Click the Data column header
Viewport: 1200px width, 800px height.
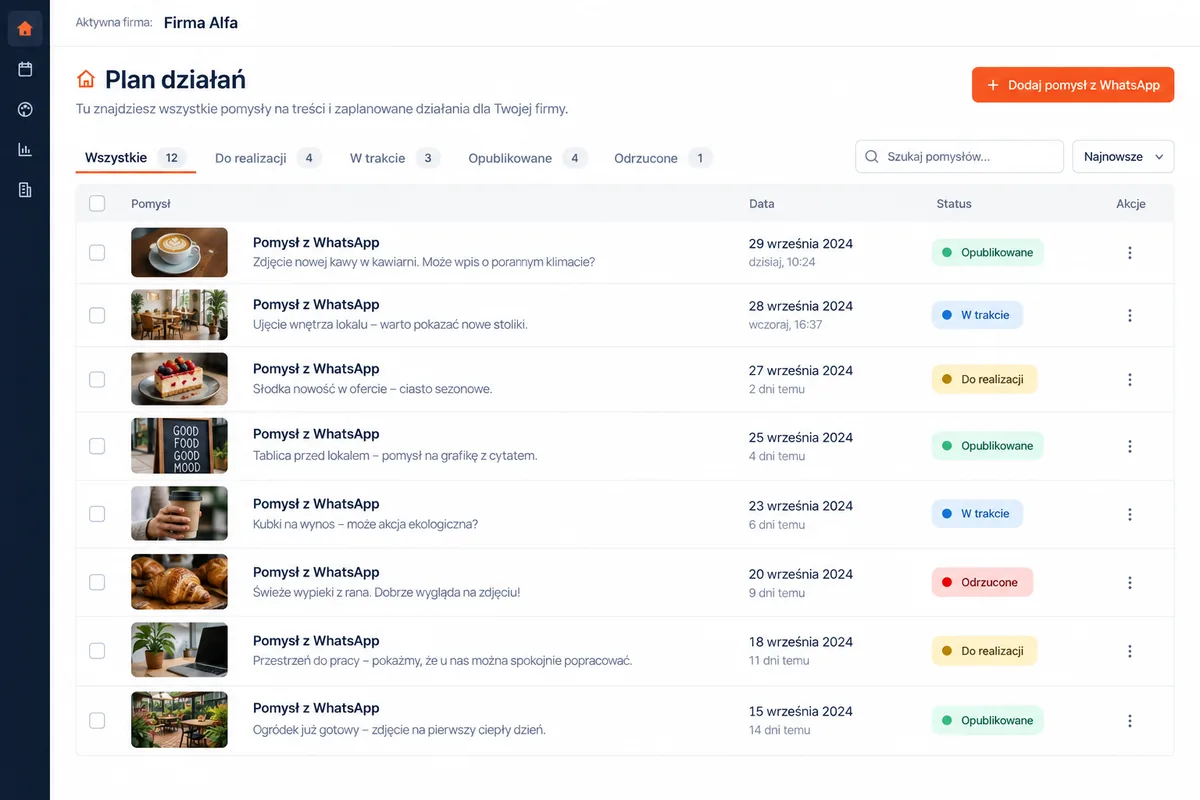pos(762,203)
